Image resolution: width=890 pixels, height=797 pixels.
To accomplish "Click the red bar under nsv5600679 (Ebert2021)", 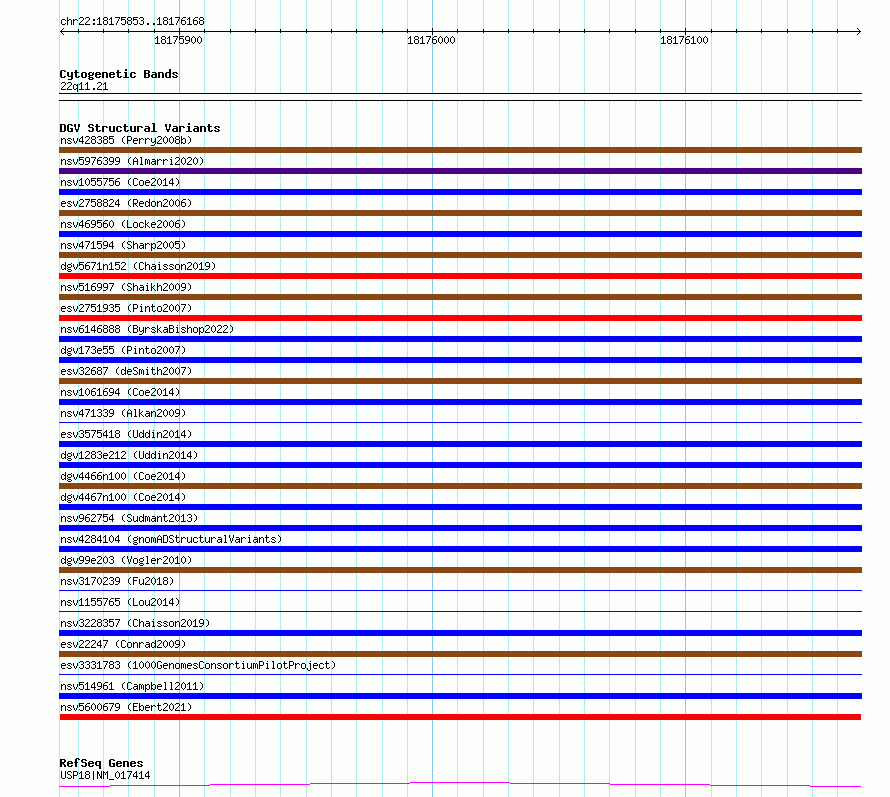I will point(460,717).
